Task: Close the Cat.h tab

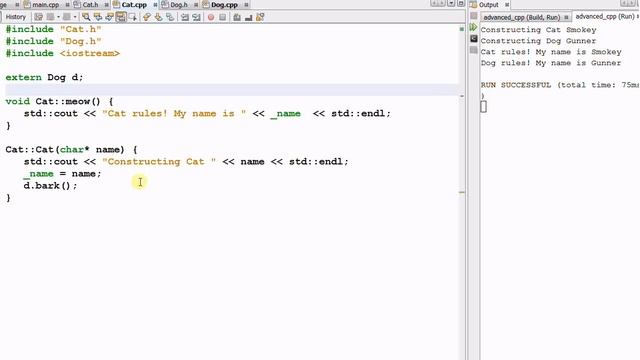Action: pyautogui.click(x=107, y=5)
